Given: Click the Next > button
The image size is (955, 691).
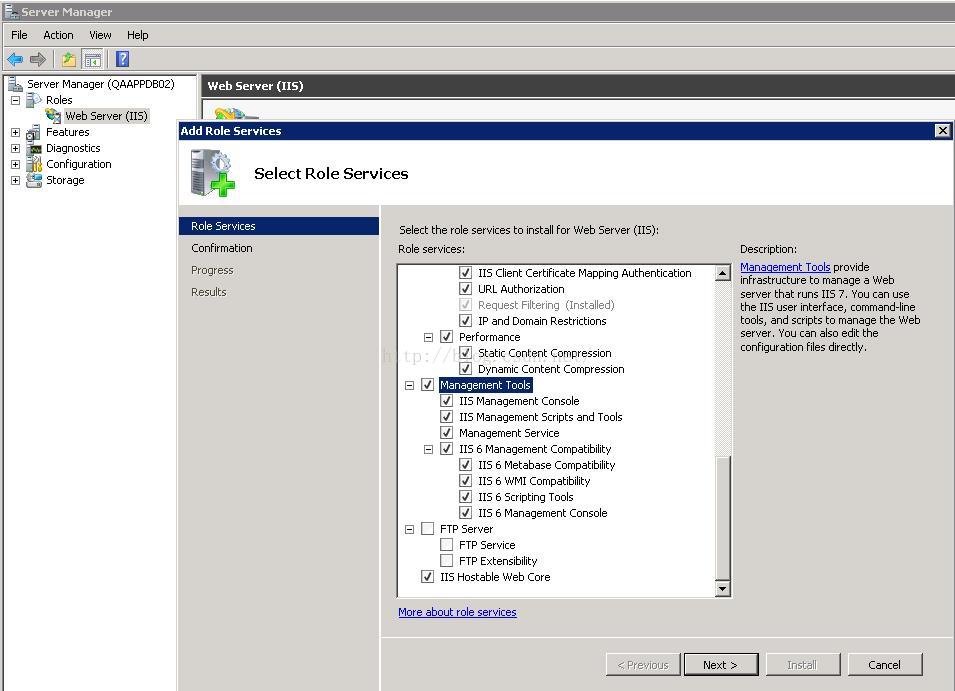Looking at the screenshot, I should click(721, 665).
